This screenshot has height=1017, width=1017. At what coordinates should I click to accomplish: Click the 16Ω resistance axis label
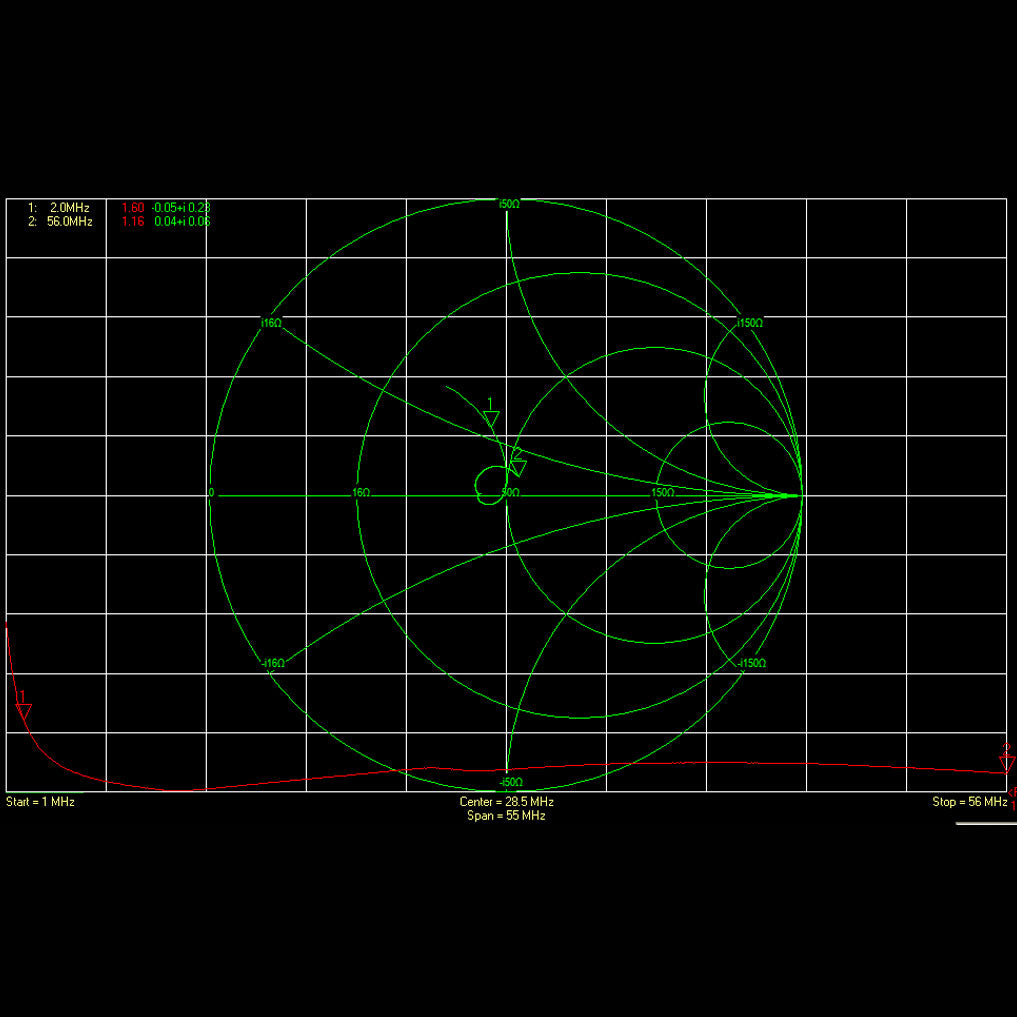point(361,493)
